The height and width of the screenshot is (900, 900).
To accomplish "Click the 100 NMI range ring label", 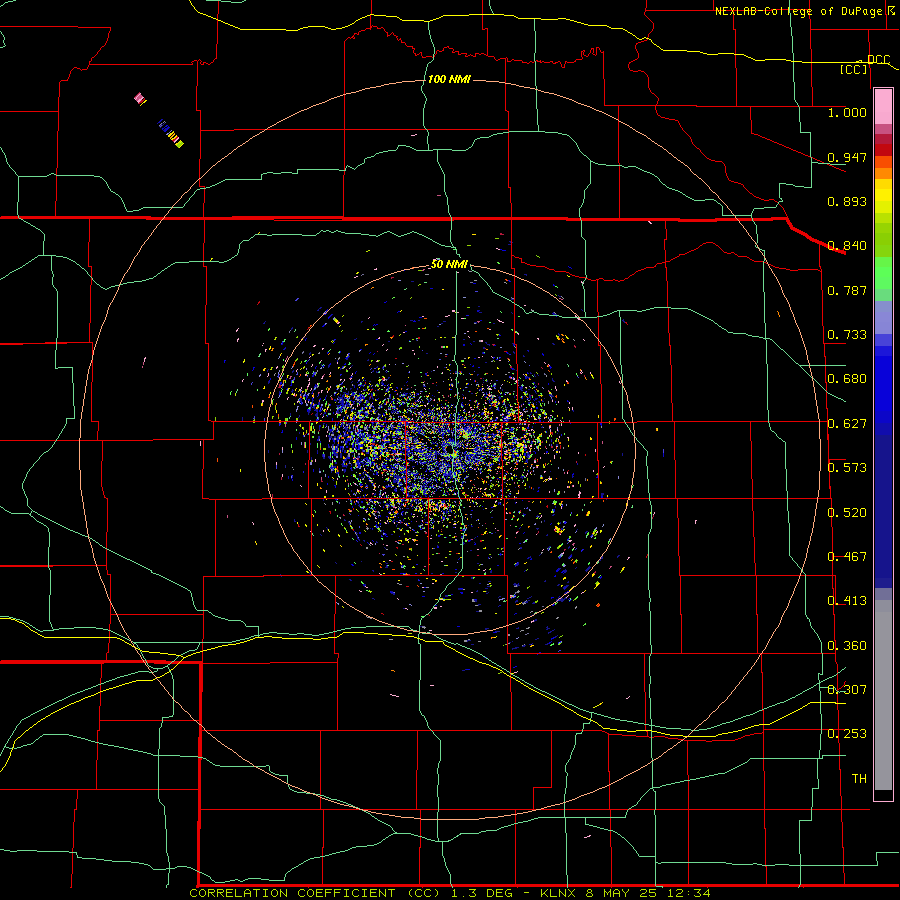I will click(449, 79).
